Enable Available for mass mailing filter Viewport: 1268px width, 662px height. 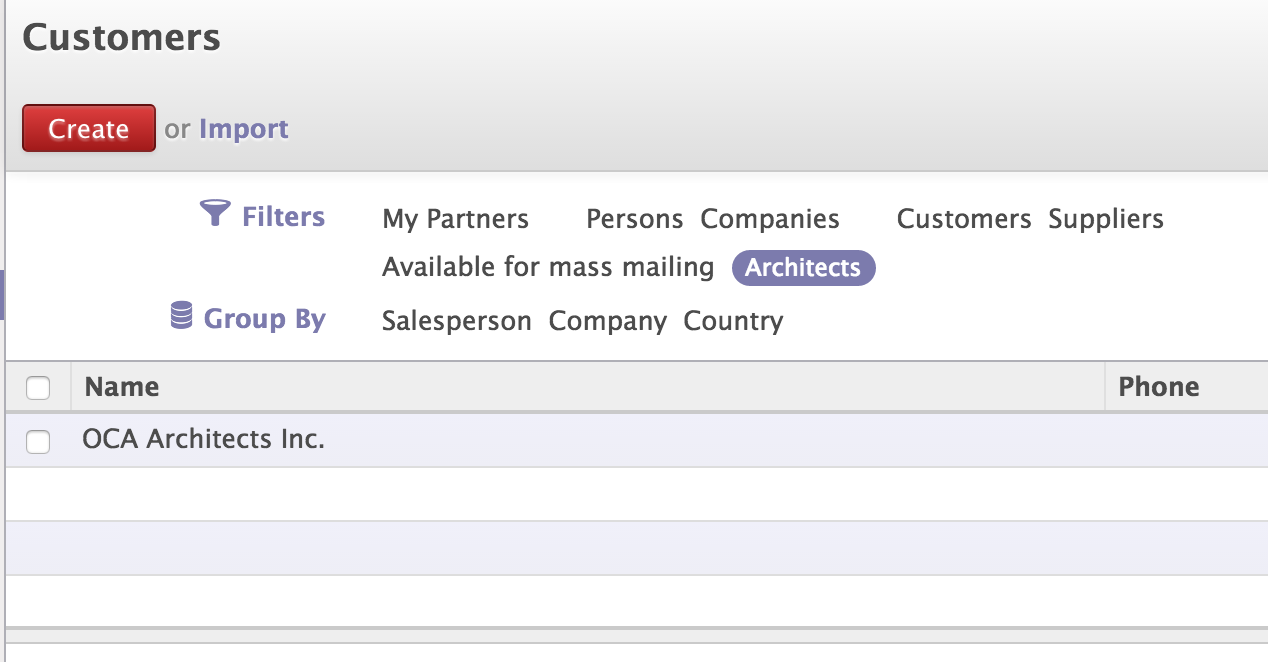548,267
